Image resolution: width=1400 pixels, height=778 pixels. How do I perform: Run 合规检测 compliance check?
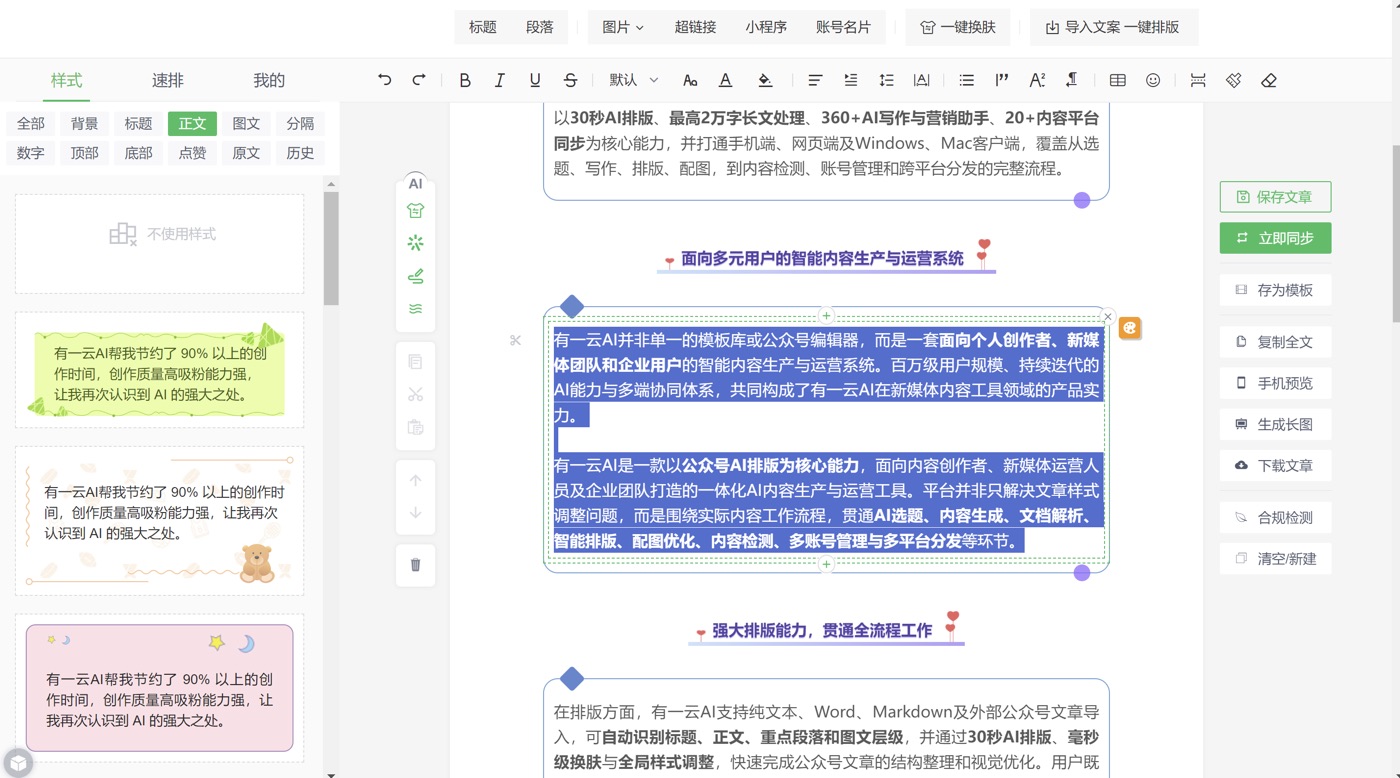[1275, 517]
